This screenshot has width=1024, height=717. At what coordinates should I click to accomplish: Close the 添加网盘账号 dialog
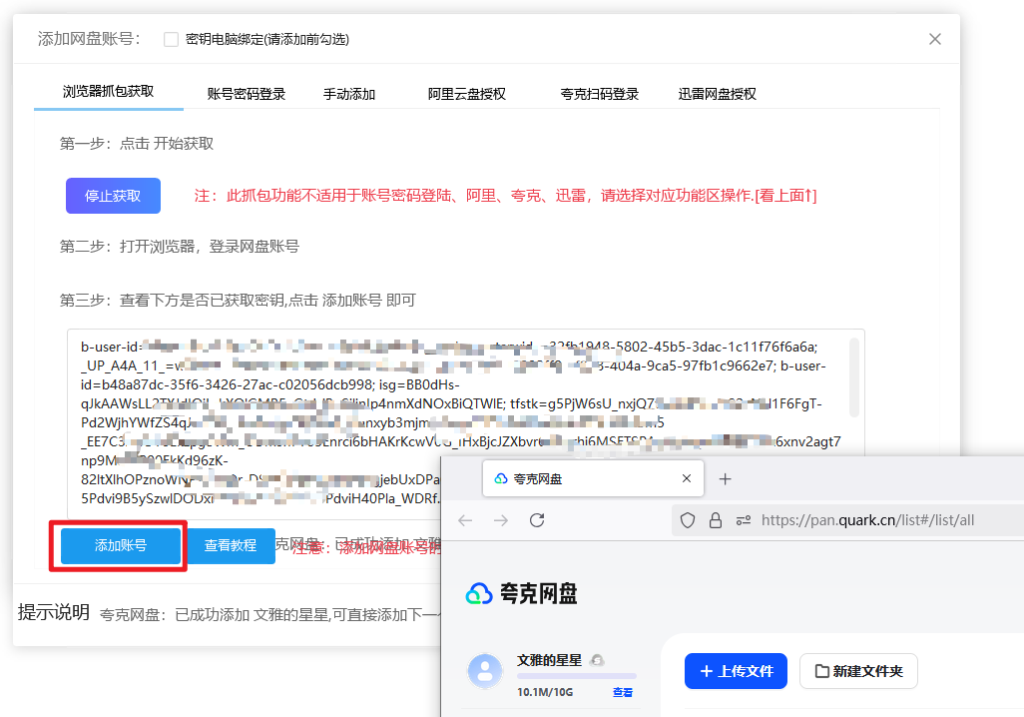pos(935,39)
